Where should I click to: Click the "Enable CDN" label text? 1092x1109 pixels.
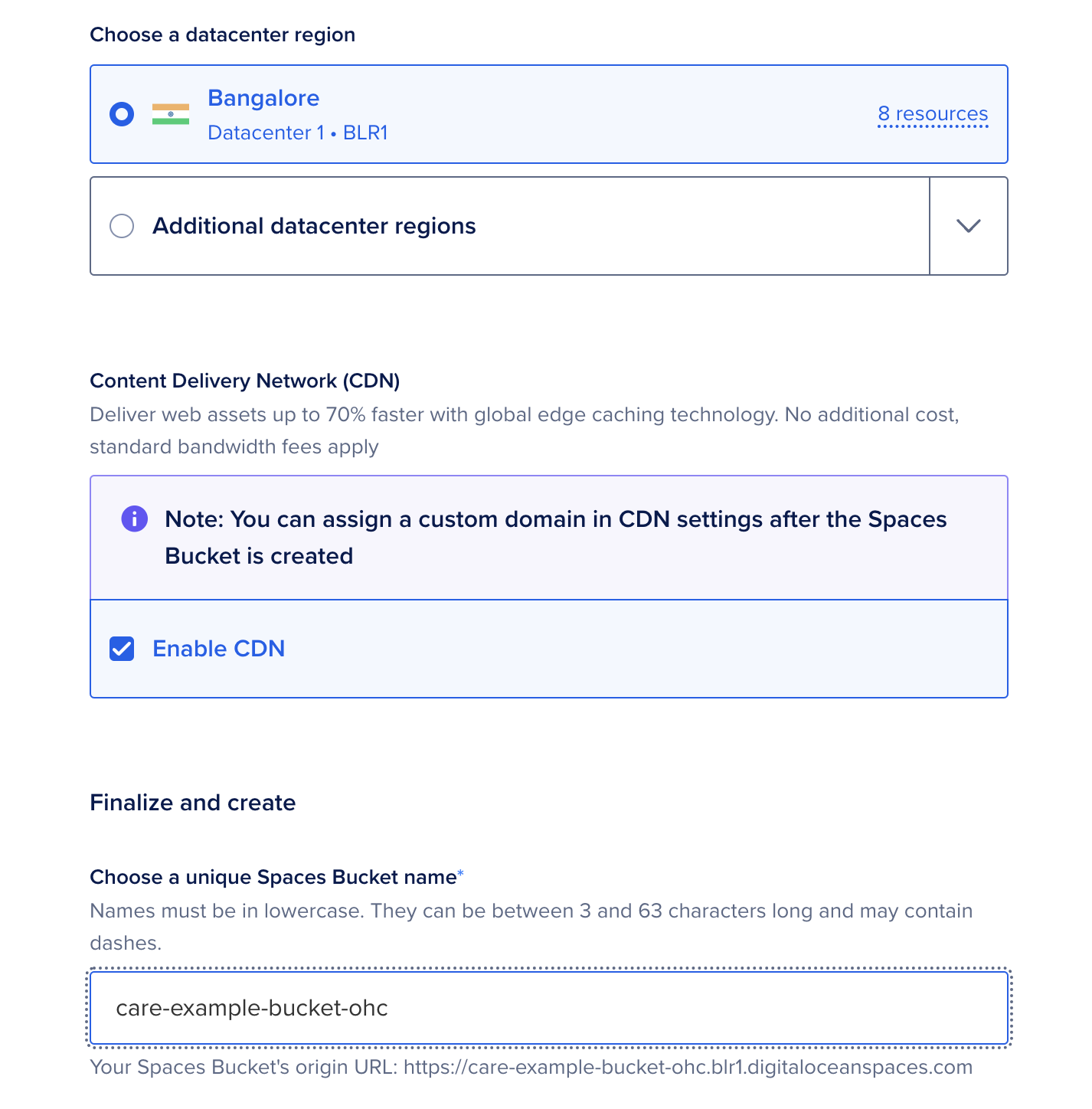[219, 649]
